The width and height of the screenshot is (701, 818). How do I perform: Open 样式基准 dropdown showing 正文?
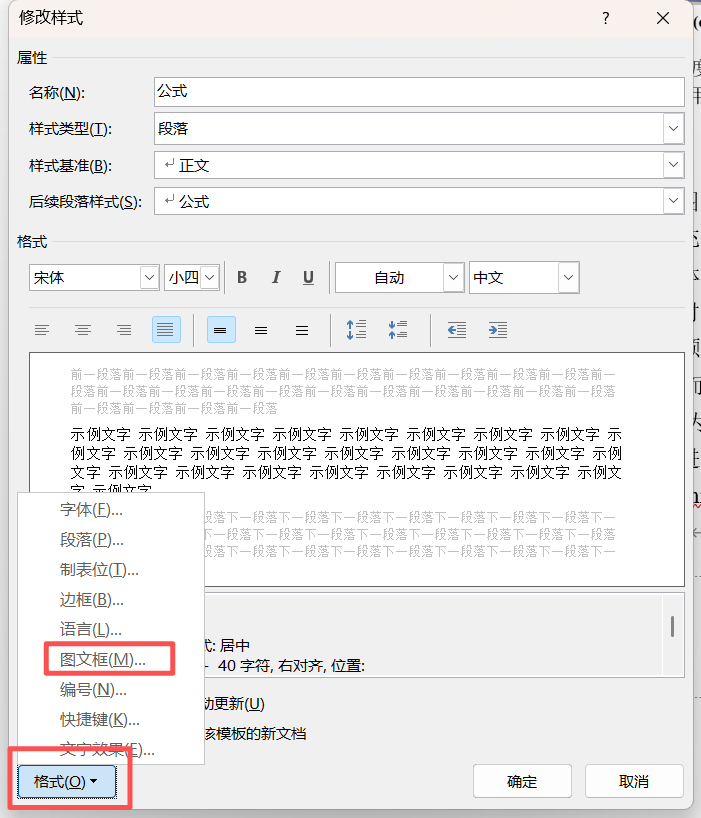pos(673,165)
